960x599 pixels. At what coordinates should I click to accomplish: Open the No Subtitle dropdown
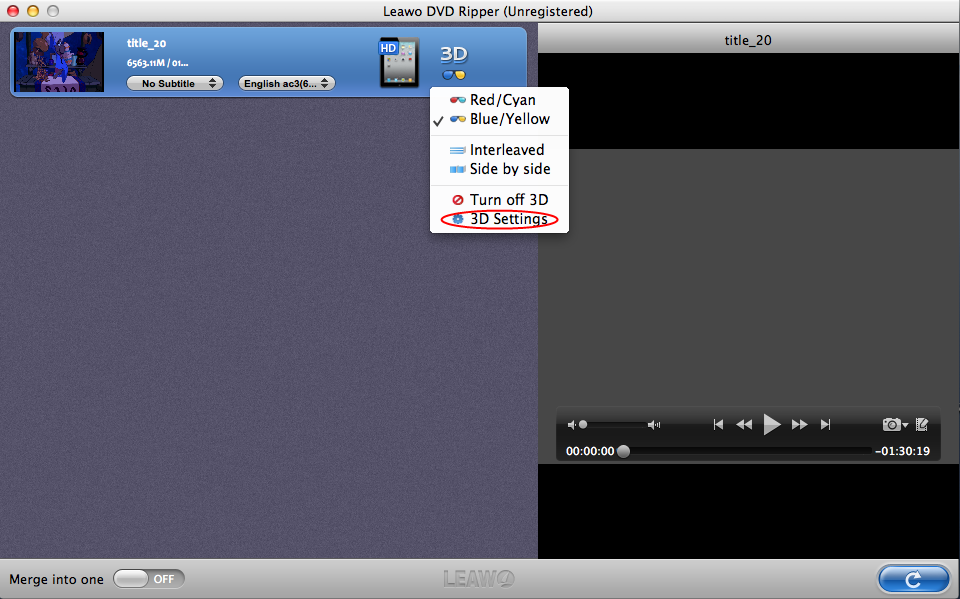174,83
